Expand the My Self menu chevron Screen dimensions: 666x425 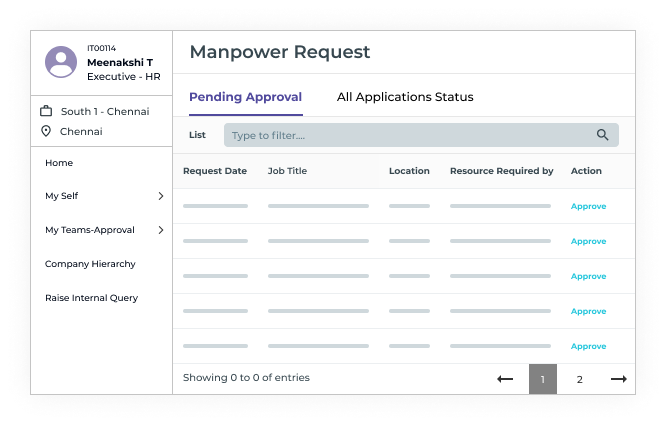coord(160,197)
